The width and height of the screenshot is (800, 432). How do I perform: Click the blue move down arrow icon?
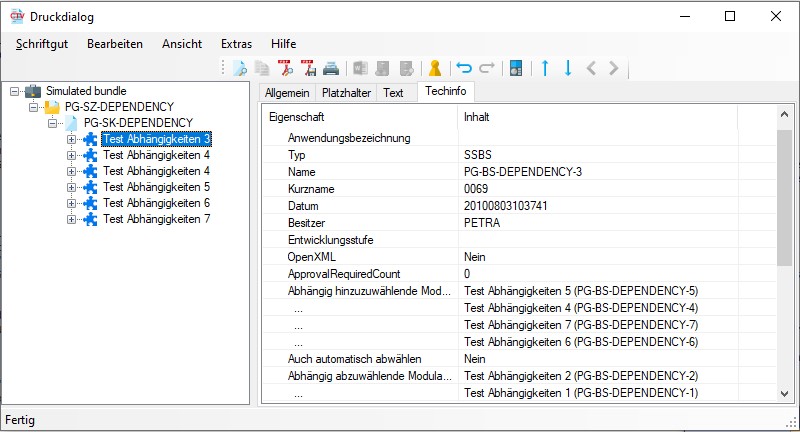[x=568, y=69]
